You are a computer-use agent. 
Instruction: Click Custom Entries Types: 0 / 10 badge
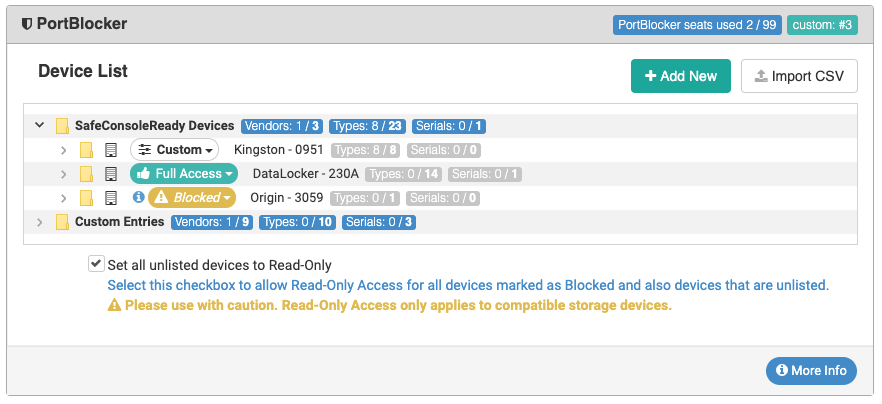tap(298, 222)
